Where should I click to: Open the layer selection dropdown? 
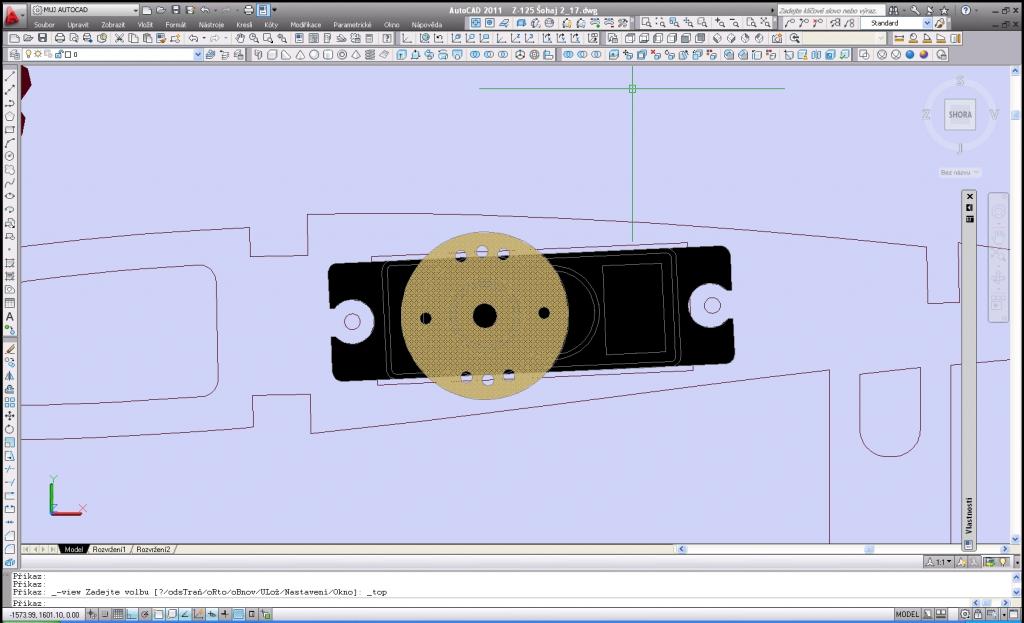coord(196,54)
